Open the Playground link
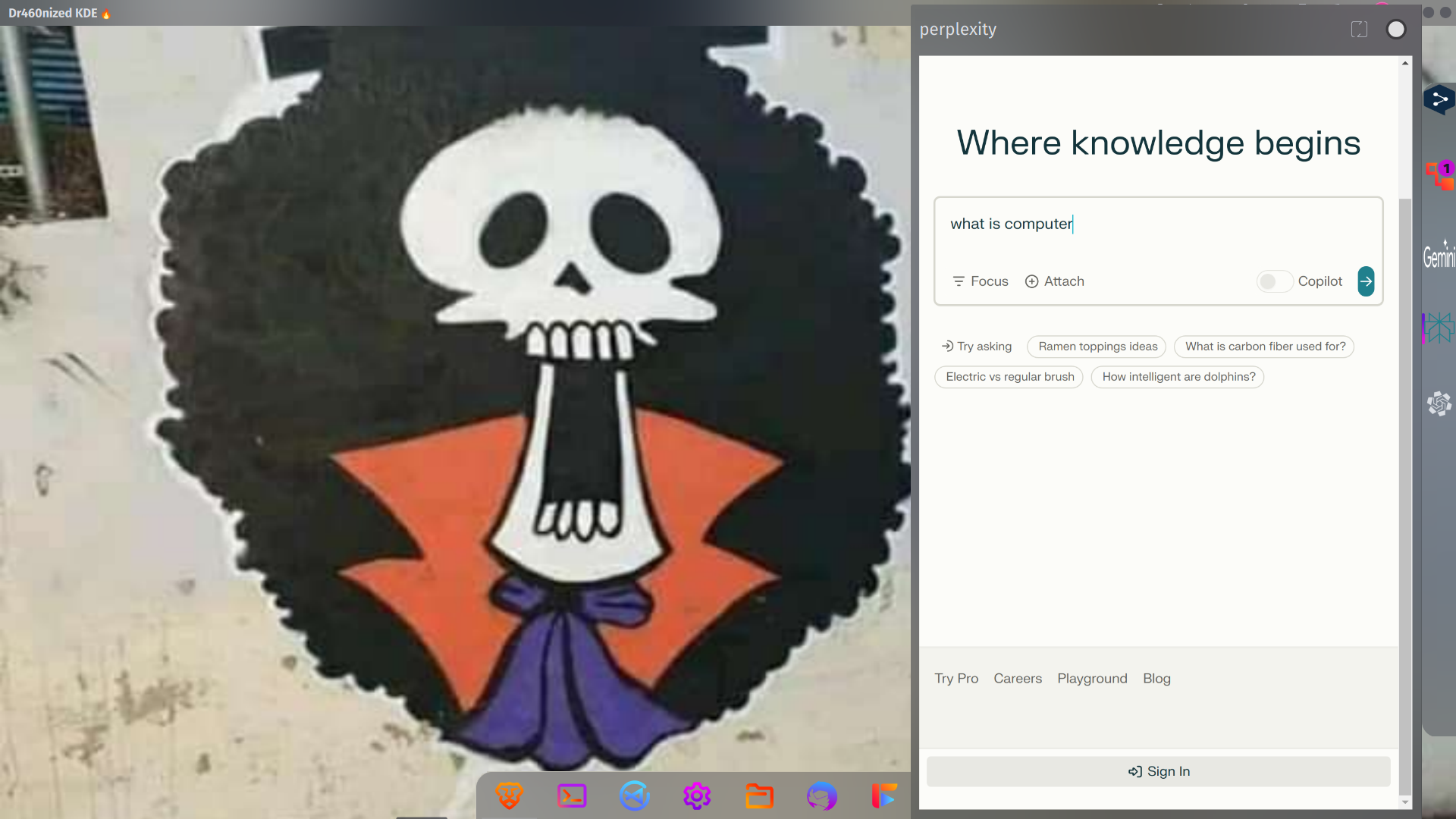The height and width of the screenshot is (819, 1456). tap(1092, 679)
